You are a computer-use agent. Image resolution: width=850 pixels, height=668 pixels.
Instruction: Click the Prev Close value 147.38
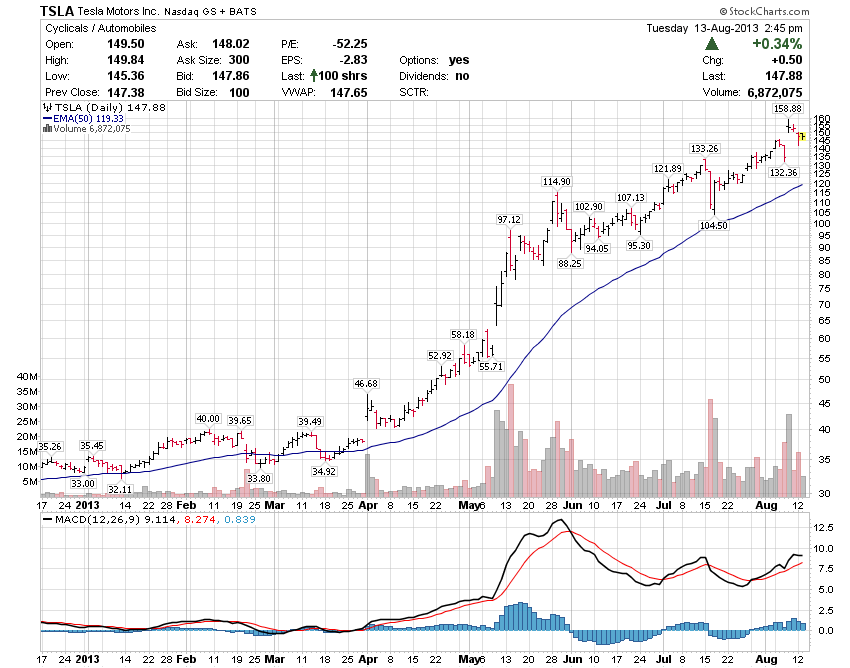click(126, 92)
